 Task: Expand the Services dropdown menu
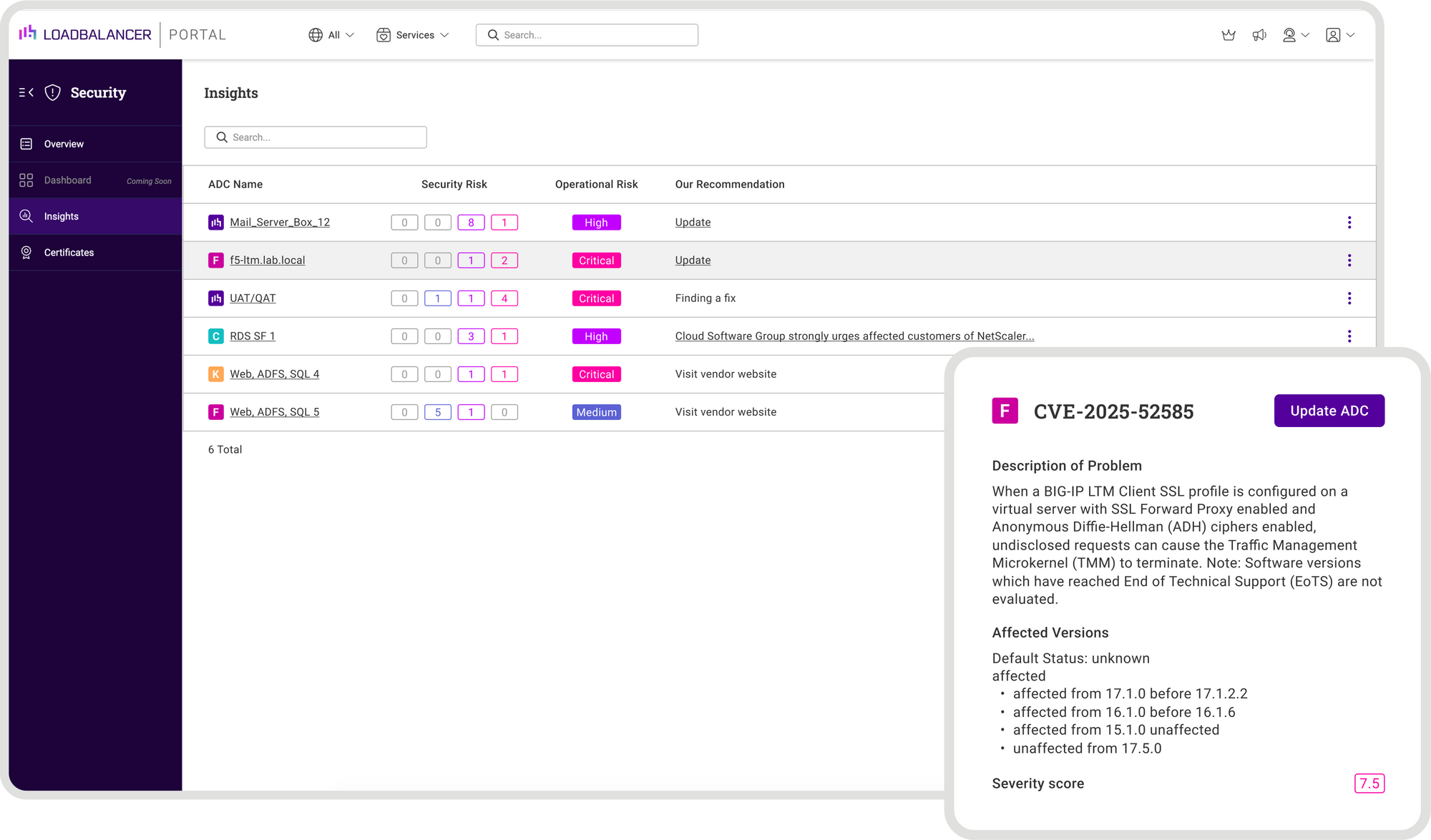point(413,35)
